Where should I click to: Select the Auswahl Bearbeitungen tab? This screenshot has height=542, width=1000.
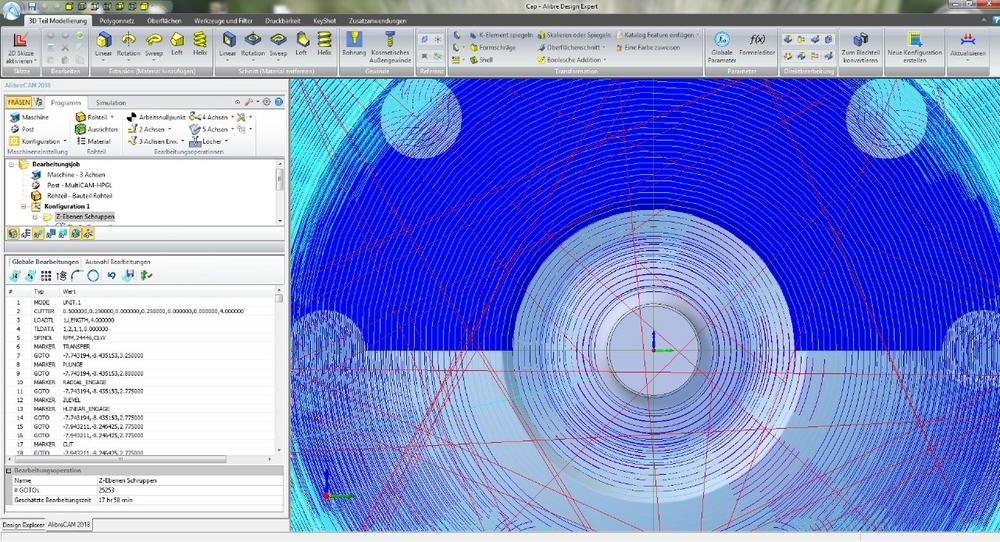[118, 261]
